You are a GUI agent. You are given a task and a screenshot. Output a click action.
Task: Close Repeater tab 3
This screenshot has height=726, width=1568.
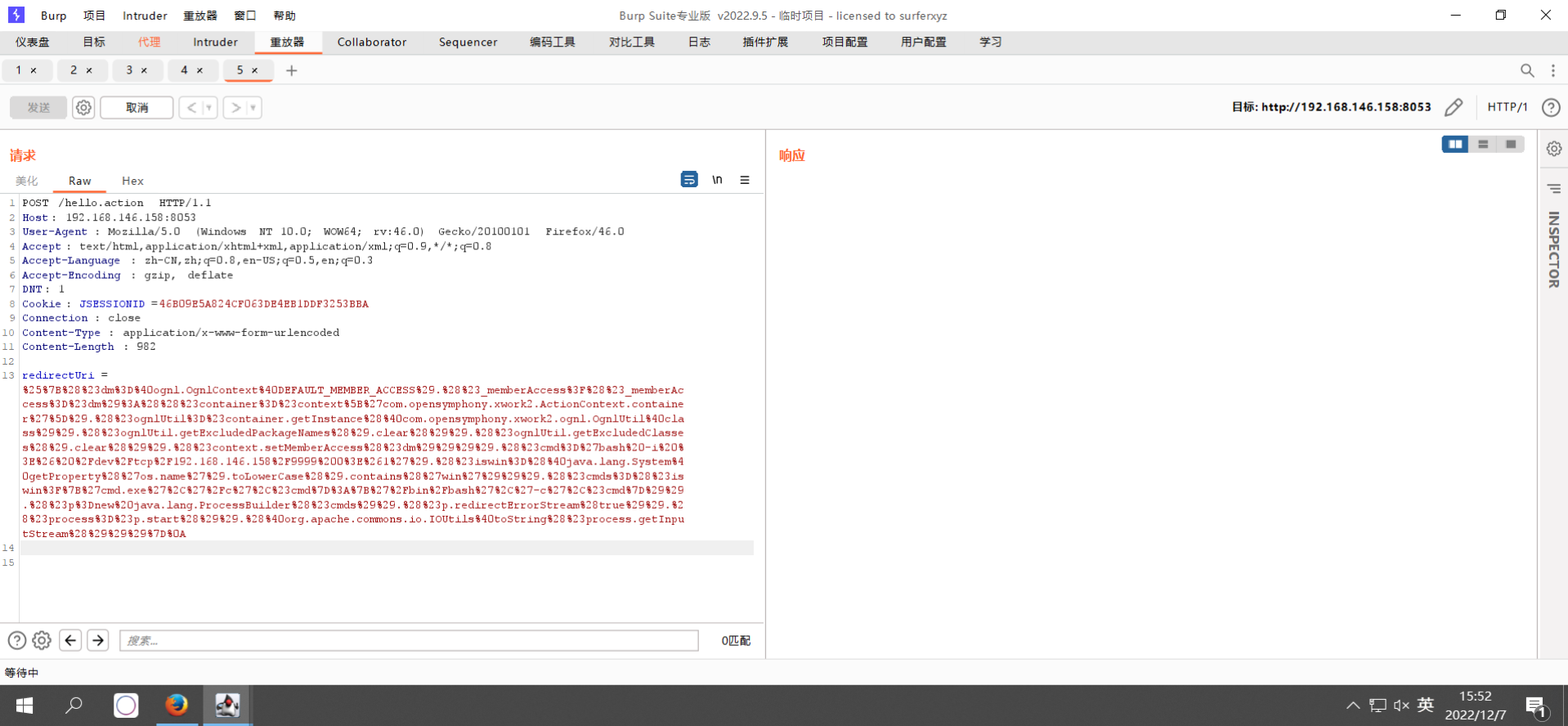pyautogui.click(x=144, y=70)
